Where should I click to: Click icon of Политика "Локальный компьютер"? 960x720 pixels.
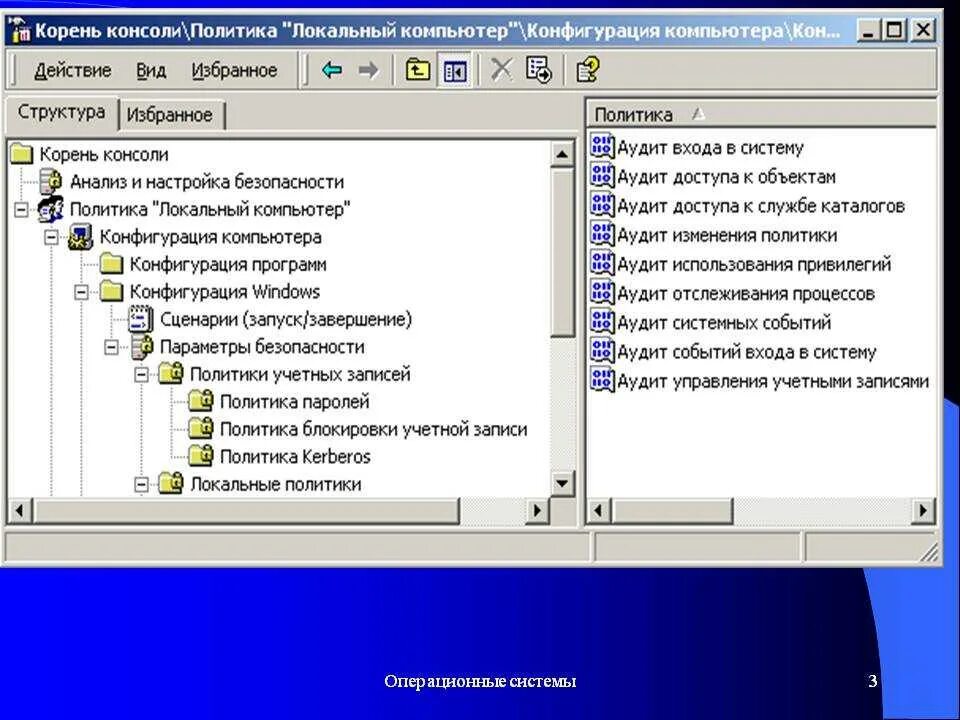tap(51, 209)
